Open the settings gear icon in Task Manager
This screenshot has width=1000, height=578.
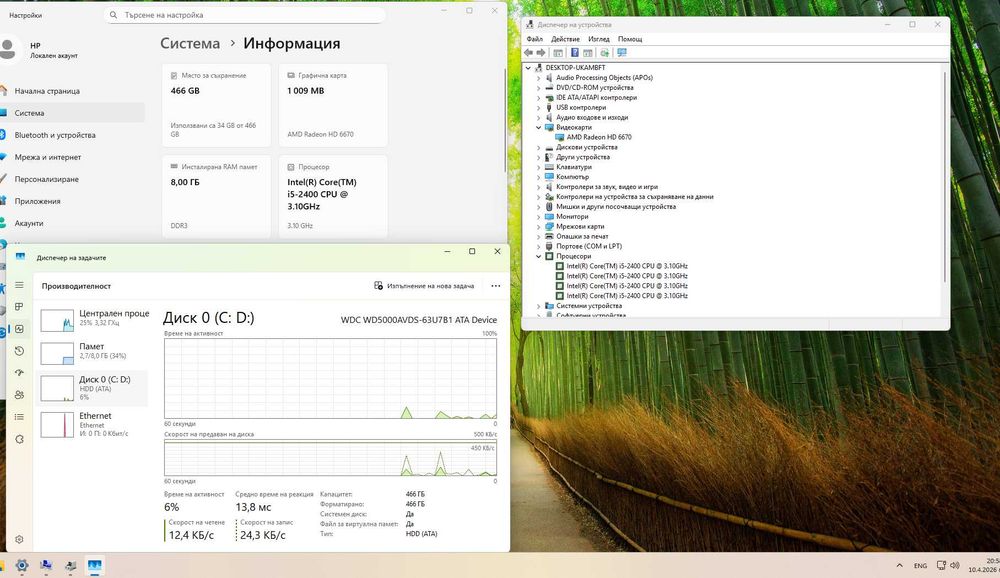pyautogui.click(x=19, y=540)
